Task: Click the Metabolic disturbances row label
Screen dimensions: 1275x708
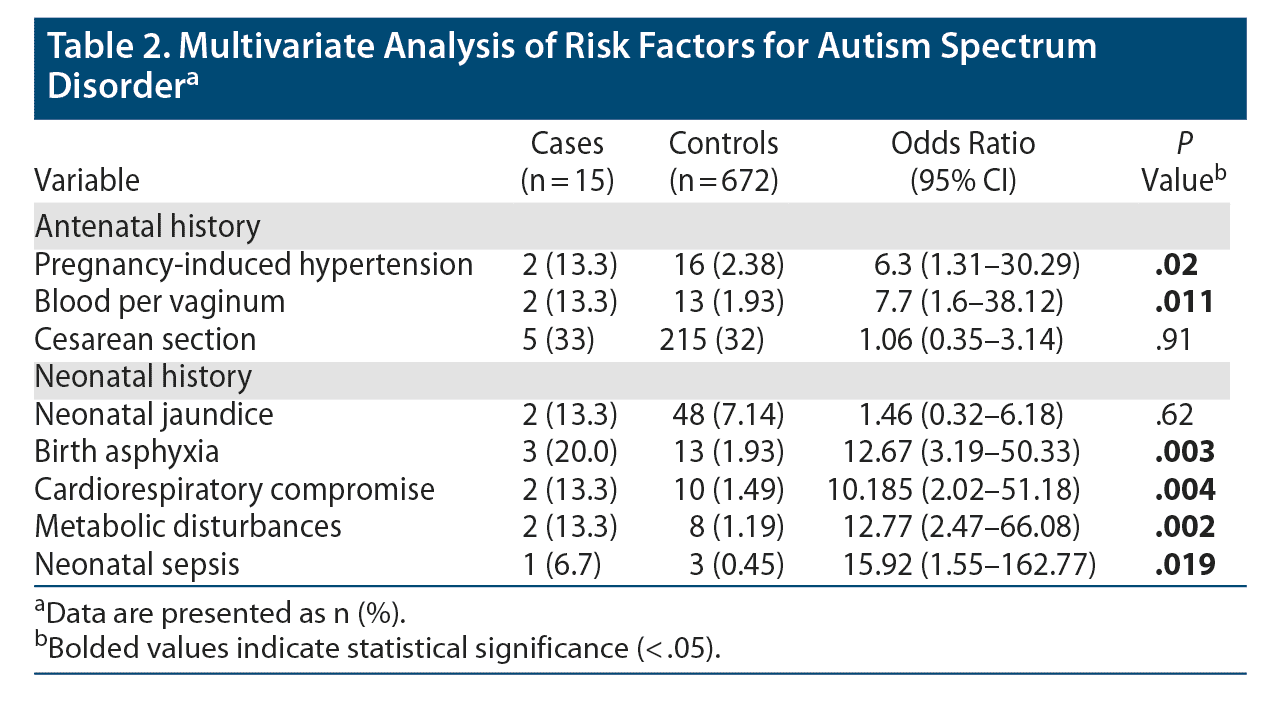Action: (188, 526)
